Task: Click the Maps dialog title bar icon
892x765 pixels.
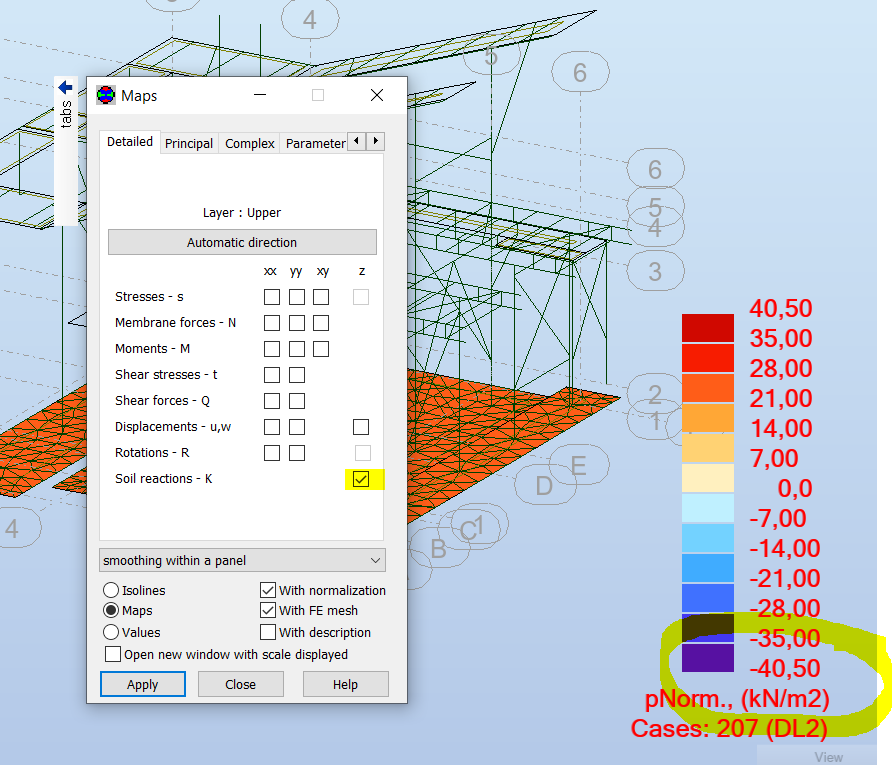Action: point(107,95)
